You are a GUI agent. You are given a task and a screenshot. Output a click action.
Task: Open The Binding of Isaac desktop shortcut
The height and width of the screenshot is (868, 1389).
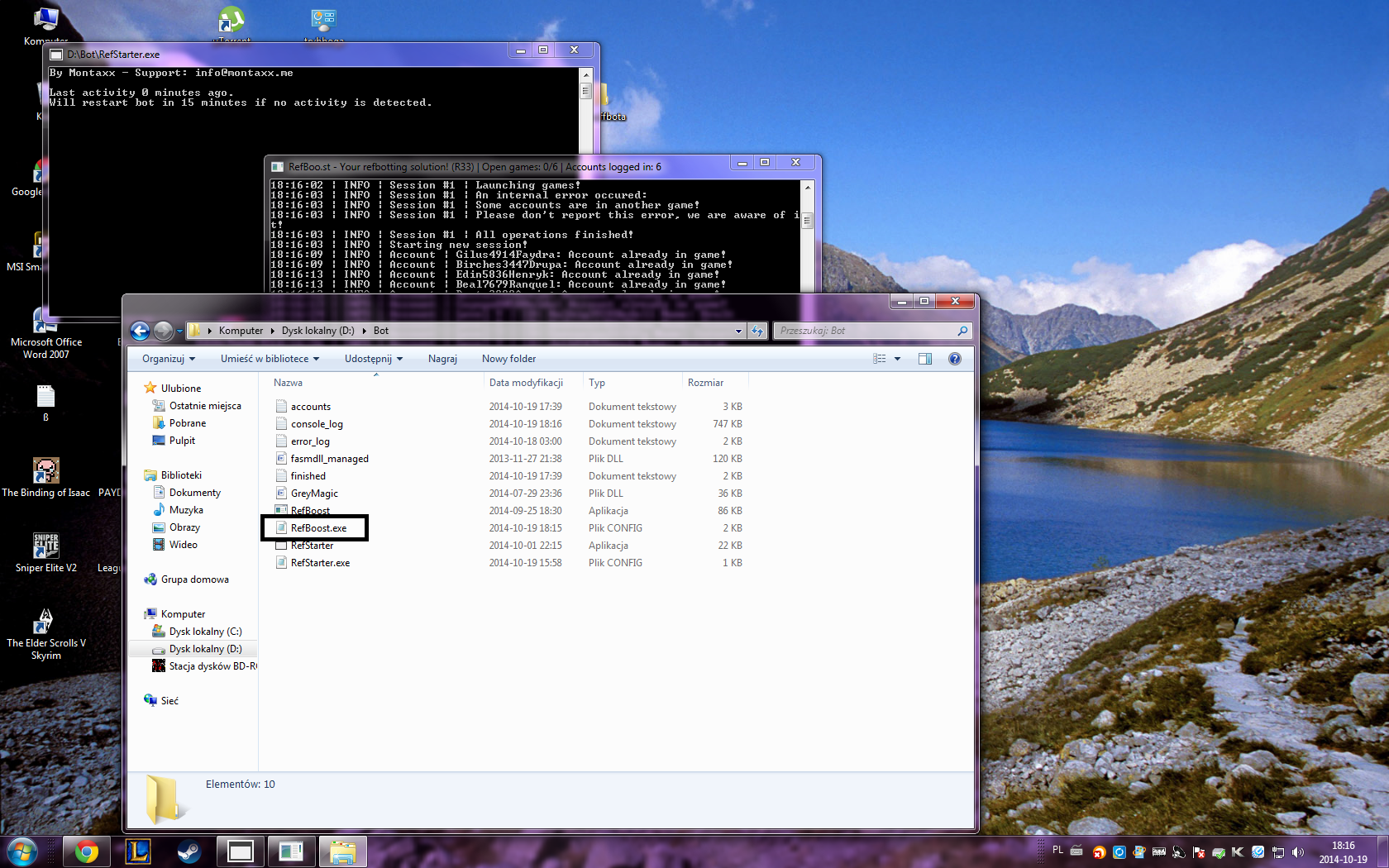pyautogui.click(x=46, y=478)
